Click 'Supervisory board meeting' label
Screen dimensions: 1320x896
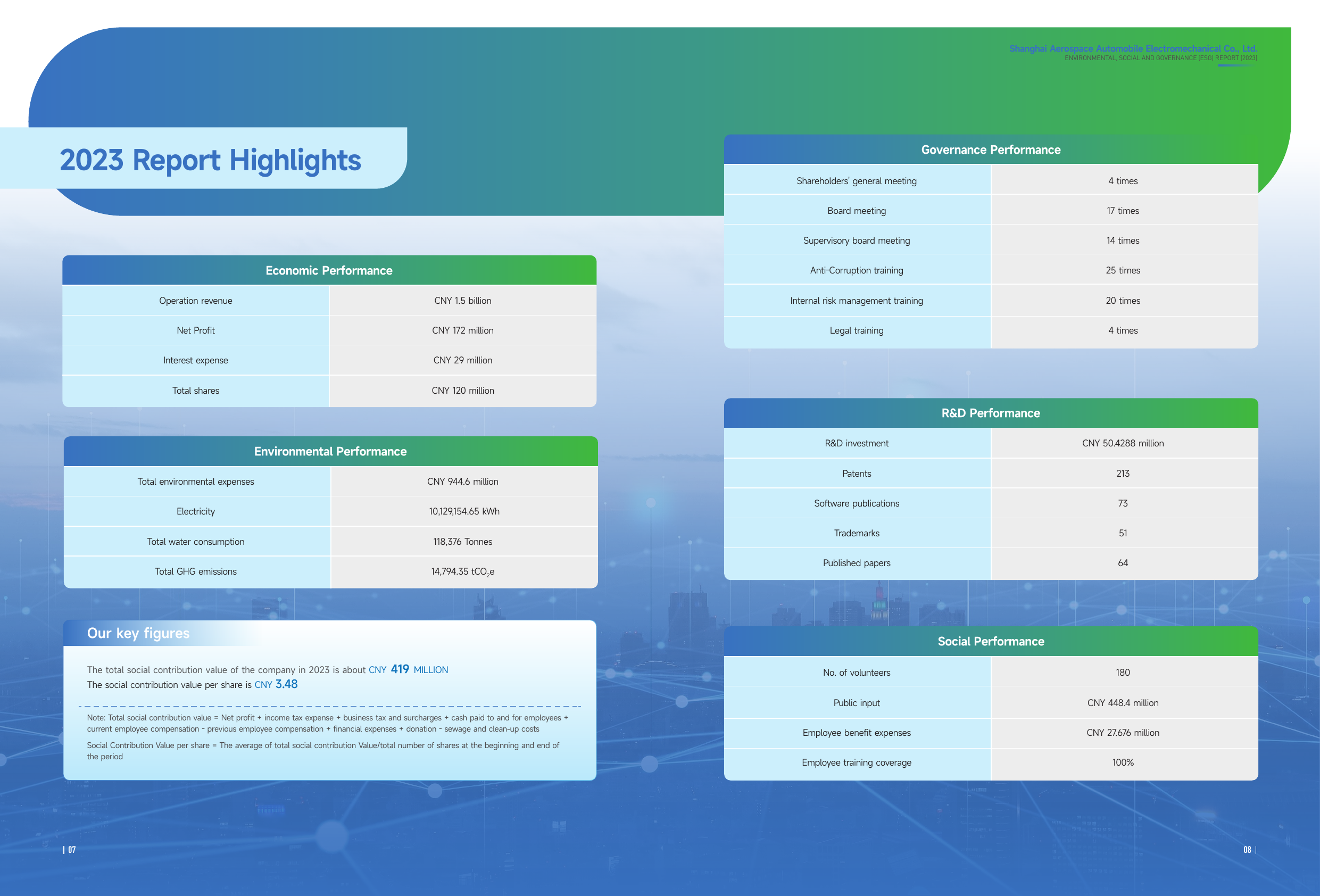pos(856,240)
